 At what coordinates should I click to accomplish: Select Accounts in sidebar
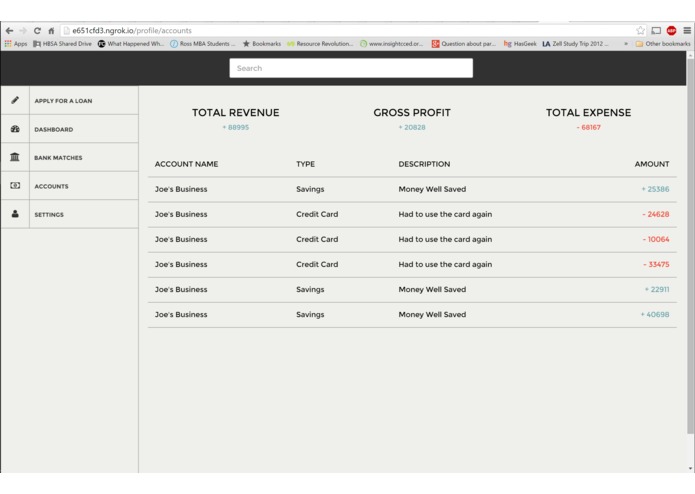point(51,187)
